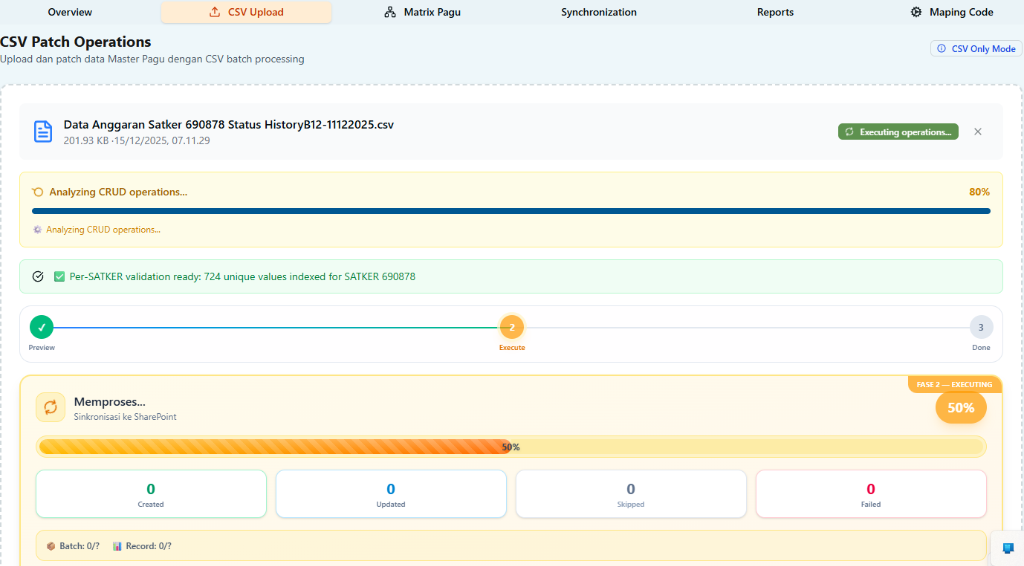Screen dimensions: 1024x566
Task: Click the CSV file document icon
Action: pos(43,132)
